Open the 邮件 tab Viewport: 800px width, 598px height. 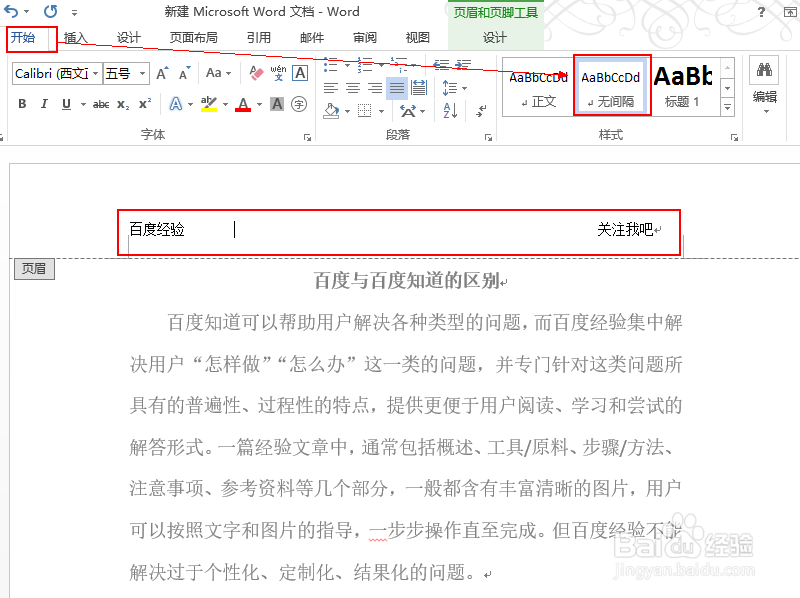pos(312,38)
